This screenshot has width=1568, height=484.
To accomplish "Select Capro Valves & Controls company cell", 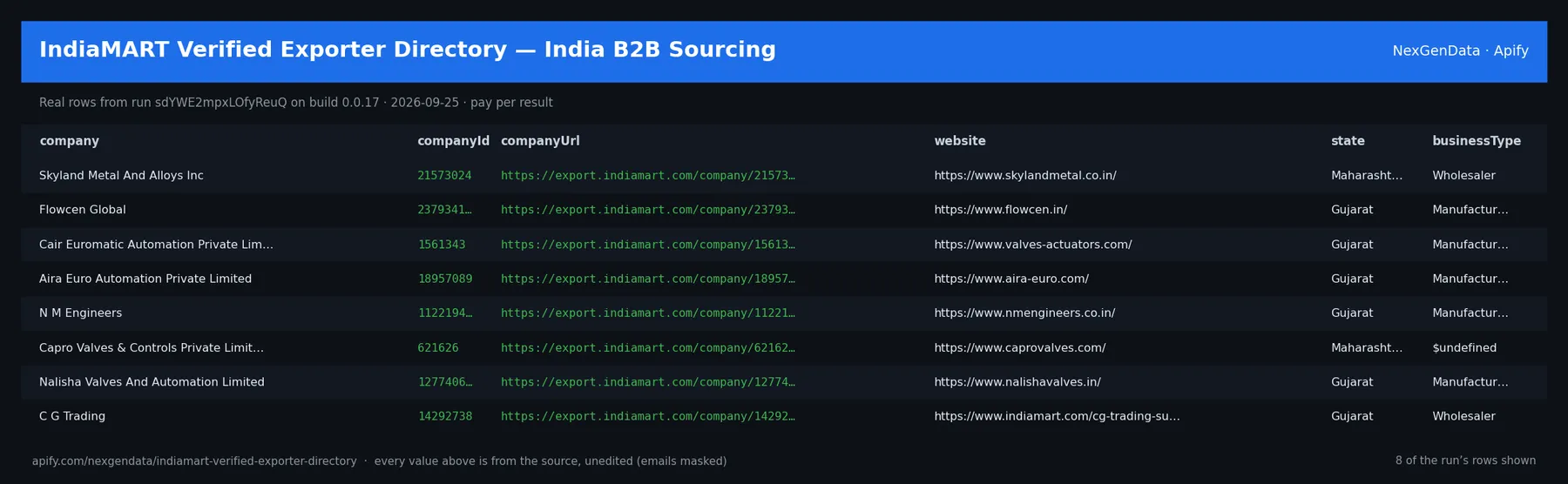I will [x=152, y=348].
